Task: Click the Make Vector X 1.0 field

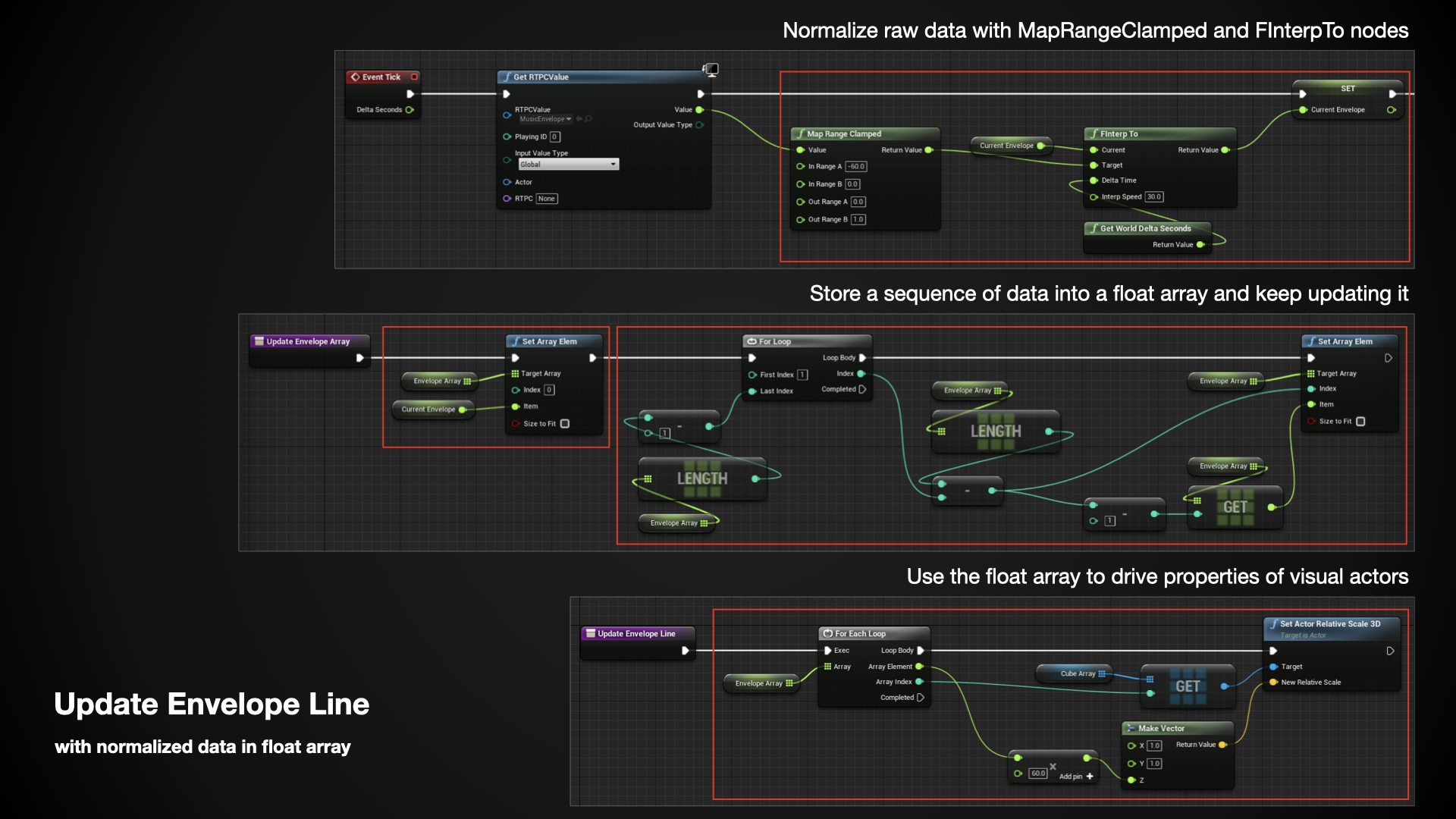Action: tap(1154, 746)
